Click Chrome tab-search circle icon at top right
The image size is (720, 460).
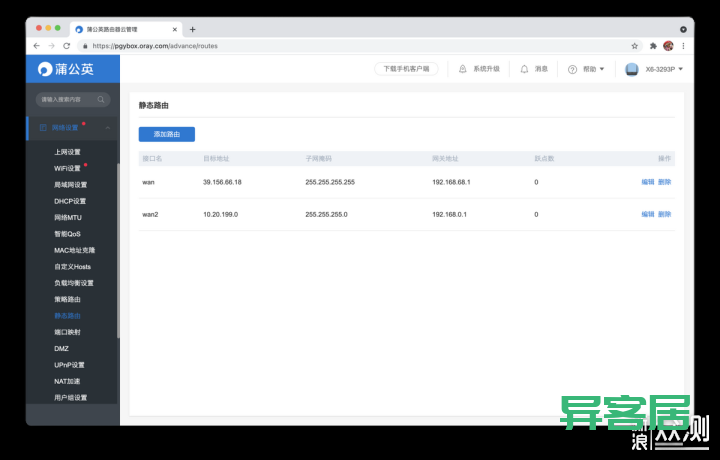(683, 29)
